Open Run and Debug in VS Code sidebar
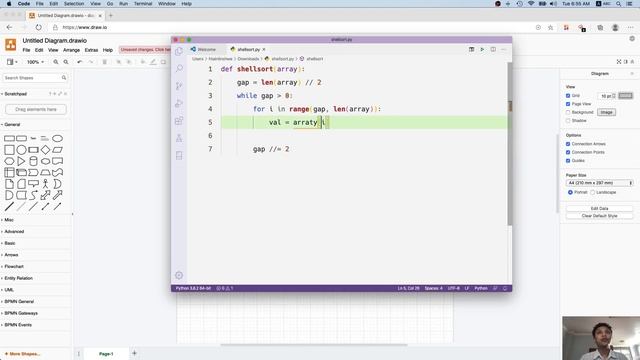 coord(179,103)
